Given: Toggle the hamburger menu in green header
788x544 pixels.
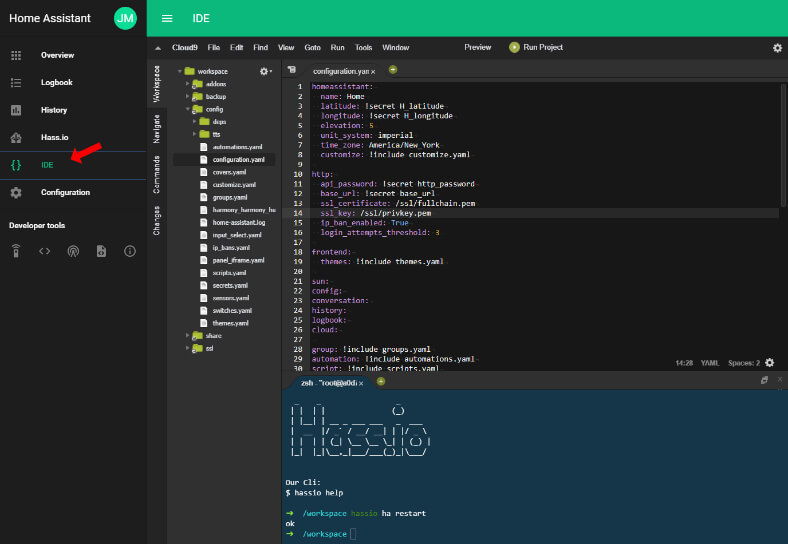Looking at the screenshot, I should pos(167,19).
